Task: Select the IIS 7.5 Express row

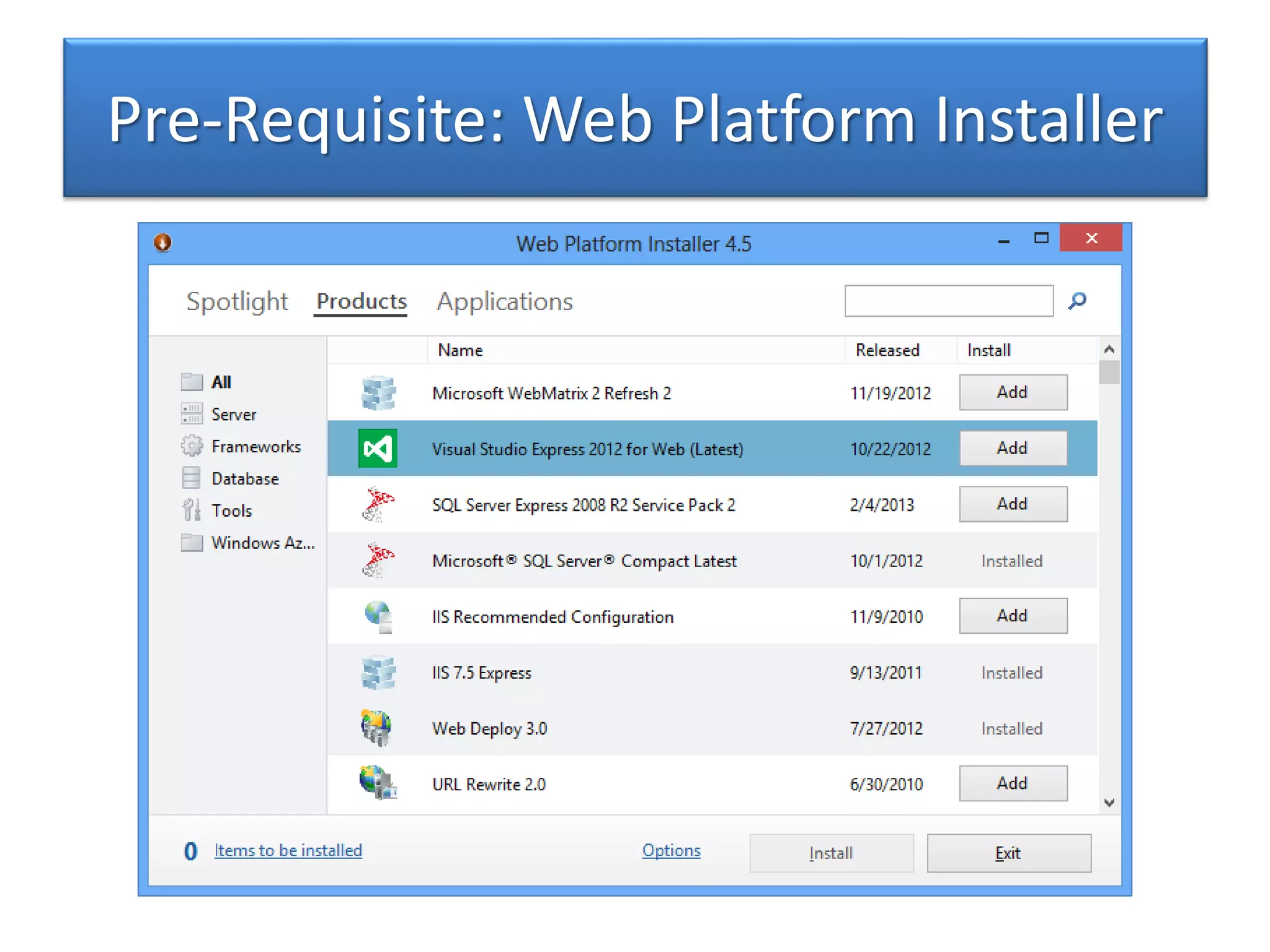Action: click(712, 672)
